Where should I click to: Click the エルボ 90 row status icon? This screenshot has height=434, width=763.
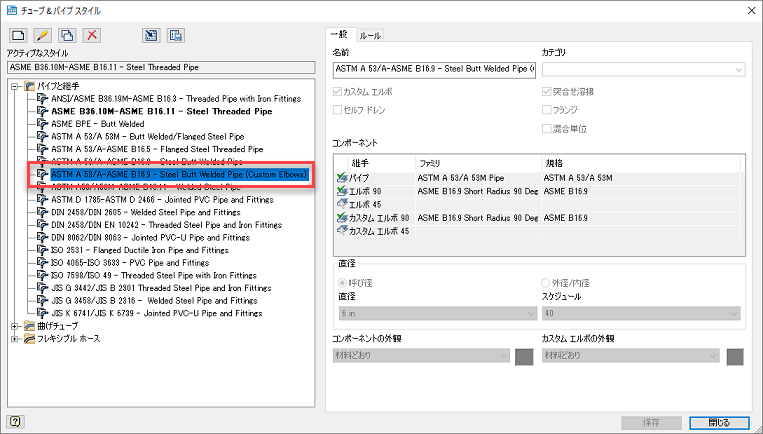pos(342,191)
